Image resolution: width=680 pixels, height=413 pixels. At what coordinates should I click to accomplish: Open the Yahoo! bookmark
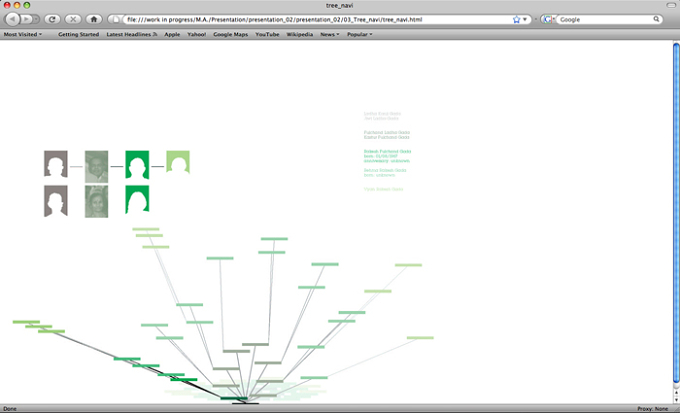[196, 34]
